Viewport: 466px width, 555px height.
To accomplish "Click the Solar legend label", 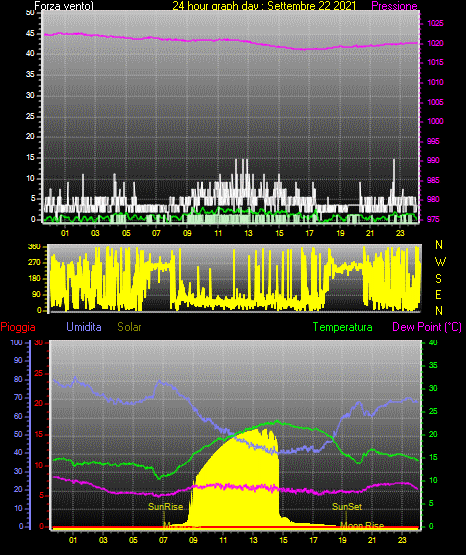I will [129, 327].
